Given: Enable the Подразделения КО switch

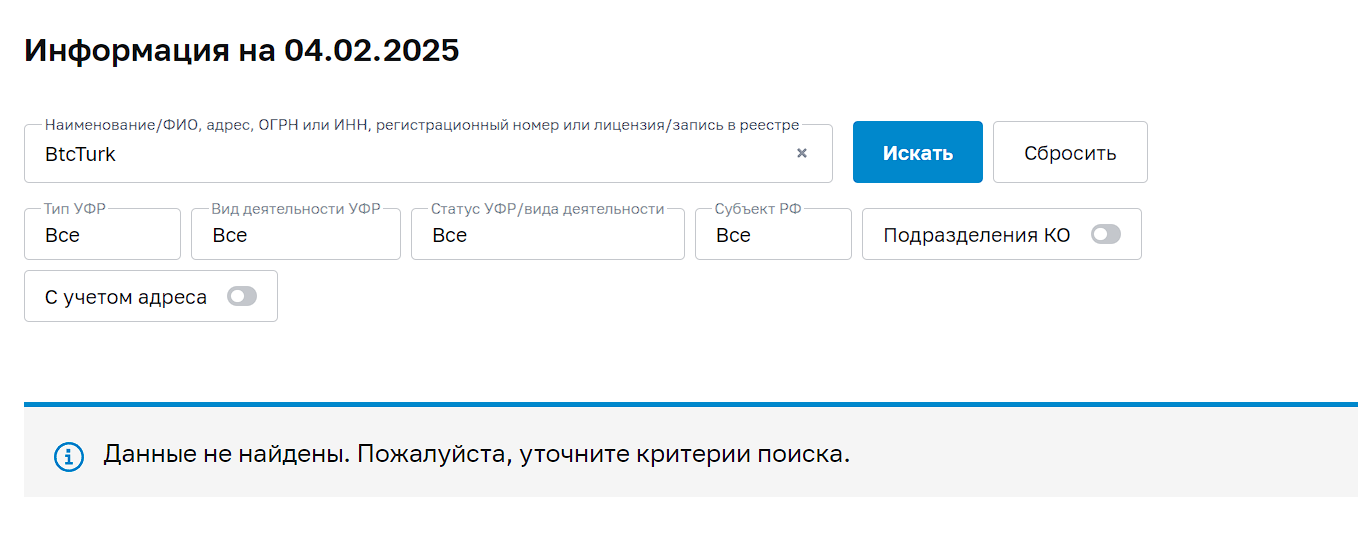Looking at the screenshot, I should [x=1106, y=235].
